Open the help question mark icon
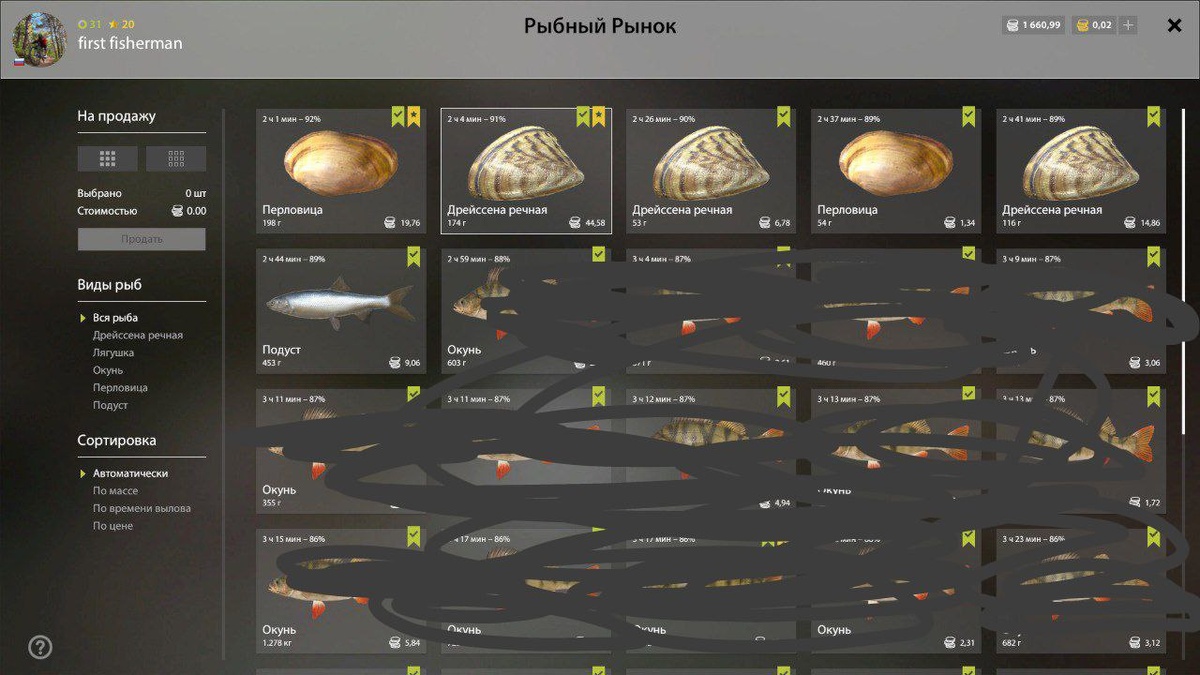 pos(40,647)
